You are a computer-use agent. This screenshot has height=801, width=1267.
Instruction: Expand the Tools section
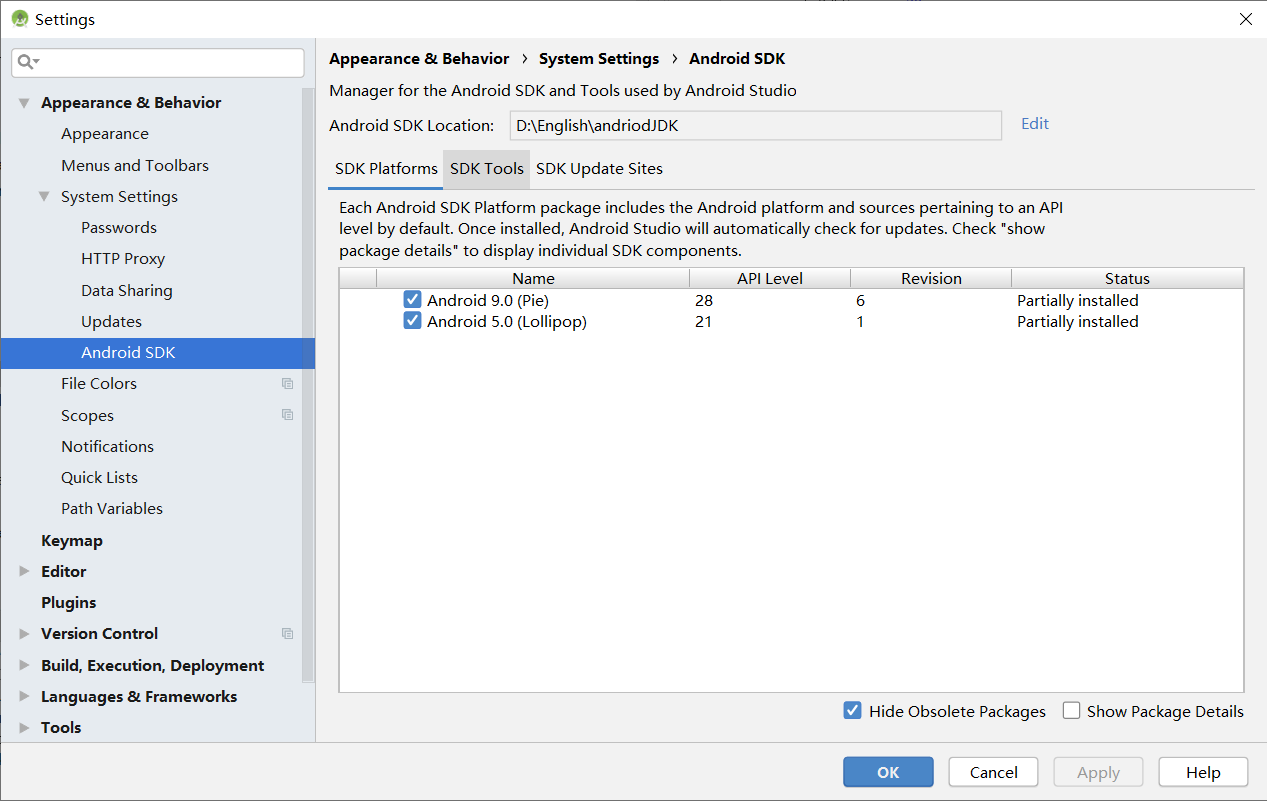(x=24, y=728)
